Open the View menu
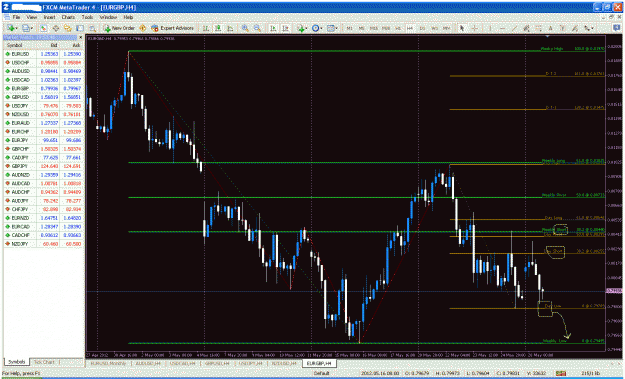Viewport: 625px width, 379px height. (x=31, y=18)
